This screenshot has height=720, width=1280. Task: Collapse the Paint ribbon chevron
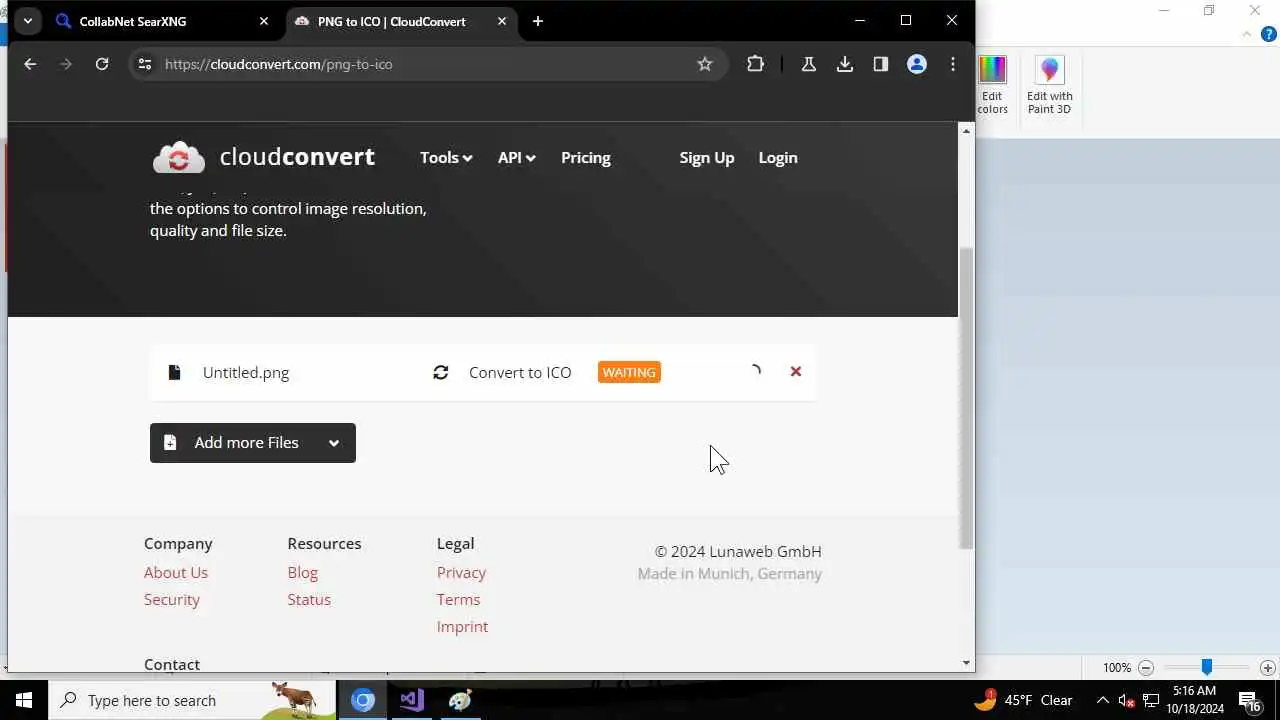coord(1246,34)
